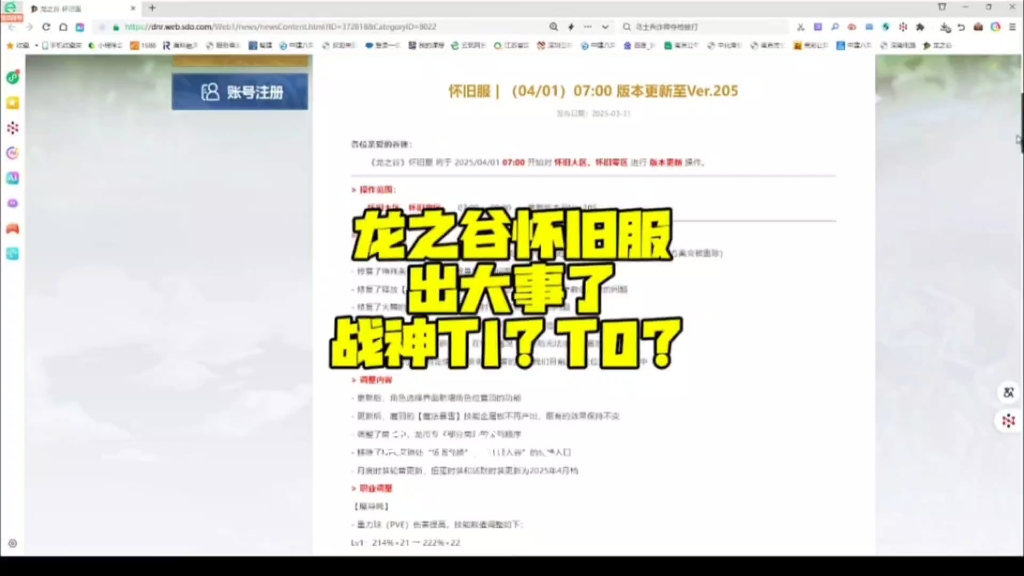Open the puzzle-piece extensions icon
The width and height of the screenshot is (1024, 576).
coord(920,27)
